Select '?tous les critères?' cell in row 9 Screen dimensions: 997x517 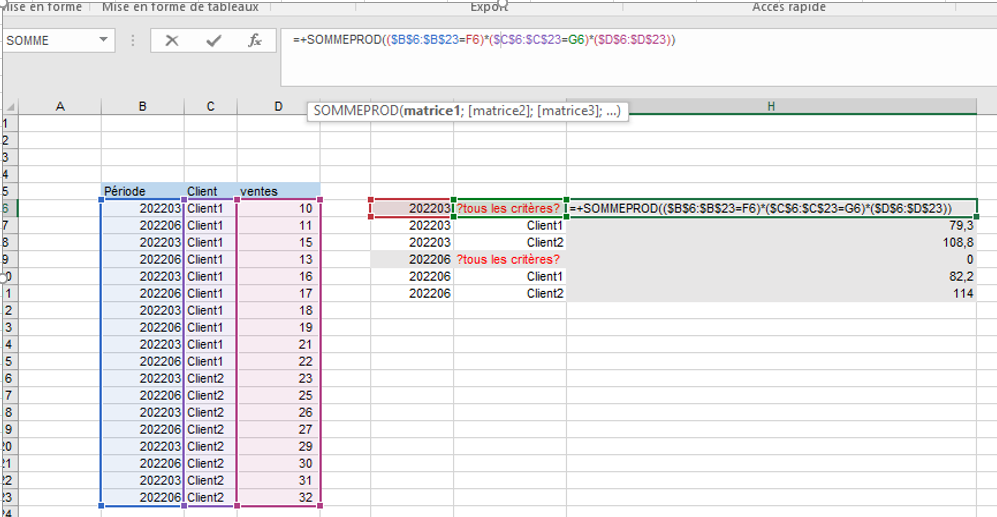509,259
